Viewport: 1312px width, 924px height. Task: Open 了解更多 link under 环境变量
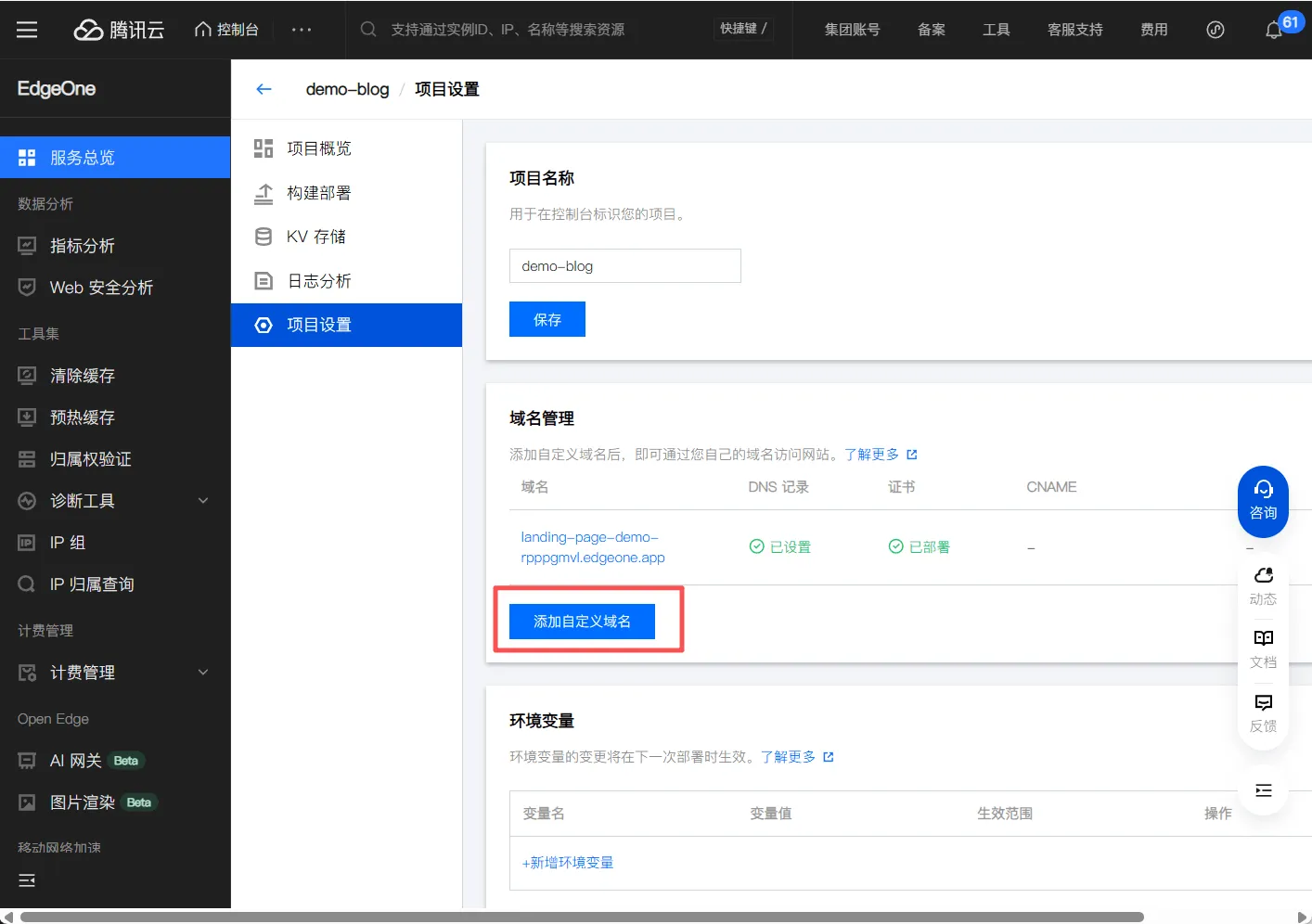click(788, 757)
